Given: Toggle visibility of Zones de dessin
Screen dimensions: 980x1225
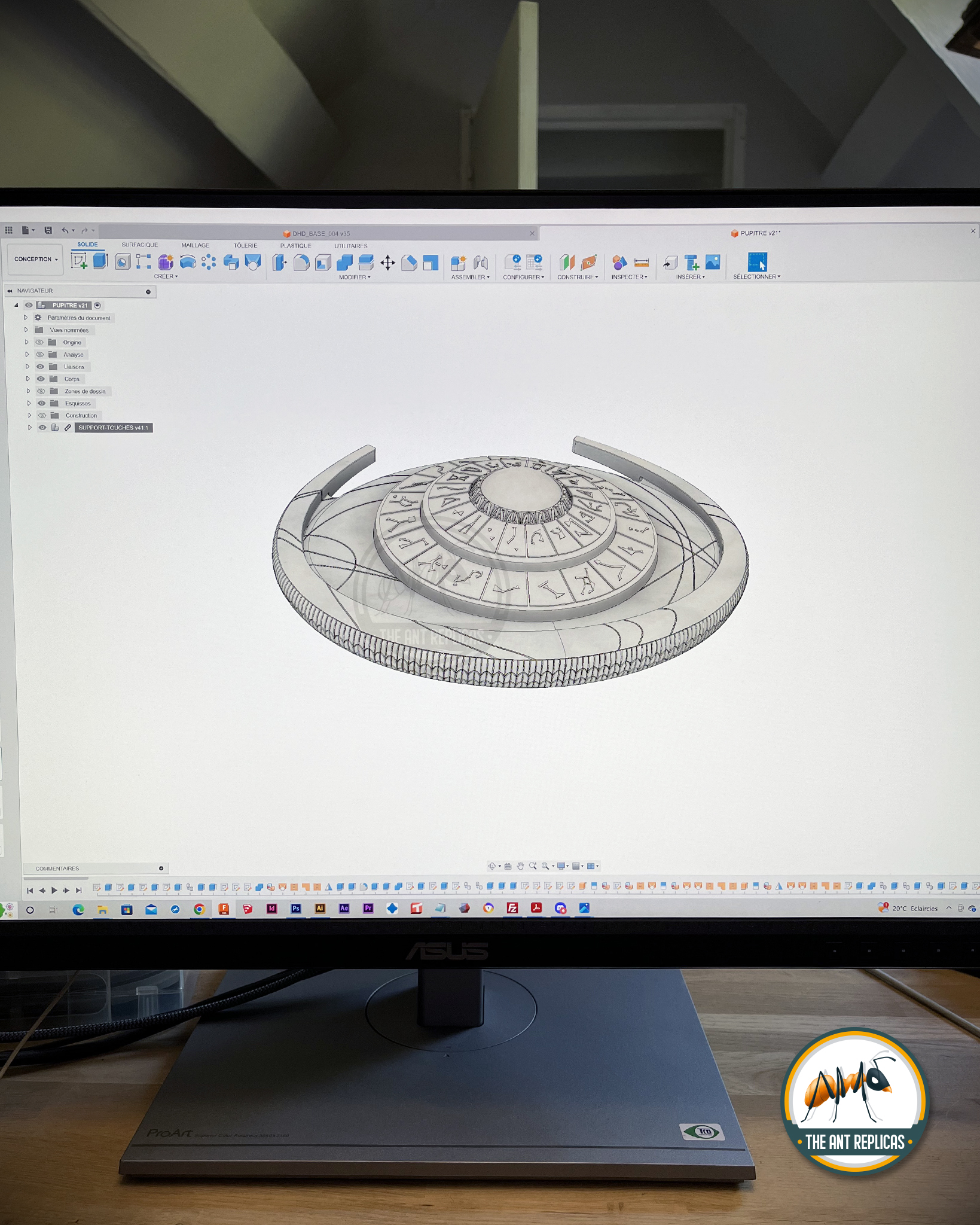Looking at the screenshot, I should point(41,391).
